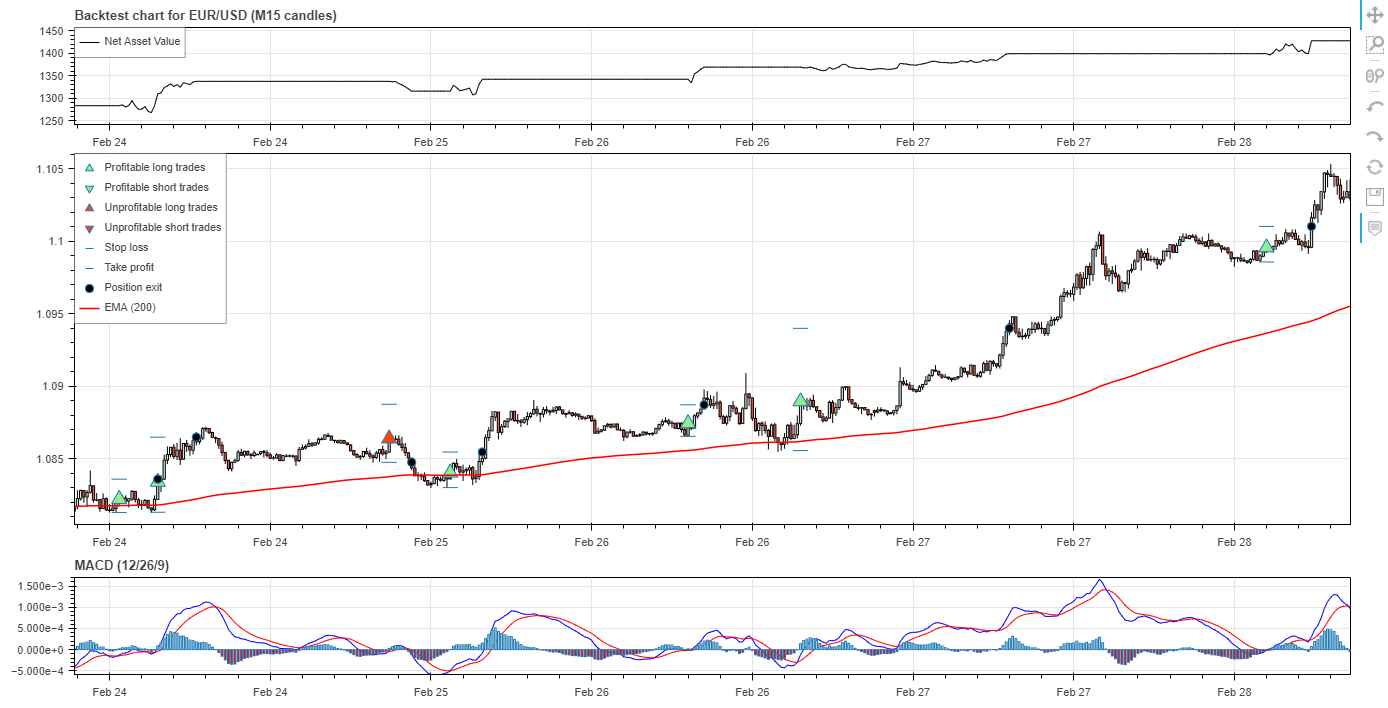Viewport: 1388px width, 708px height.
Task: Click the red unprofitable long trade triangle
Action: [x=389, y=438]
